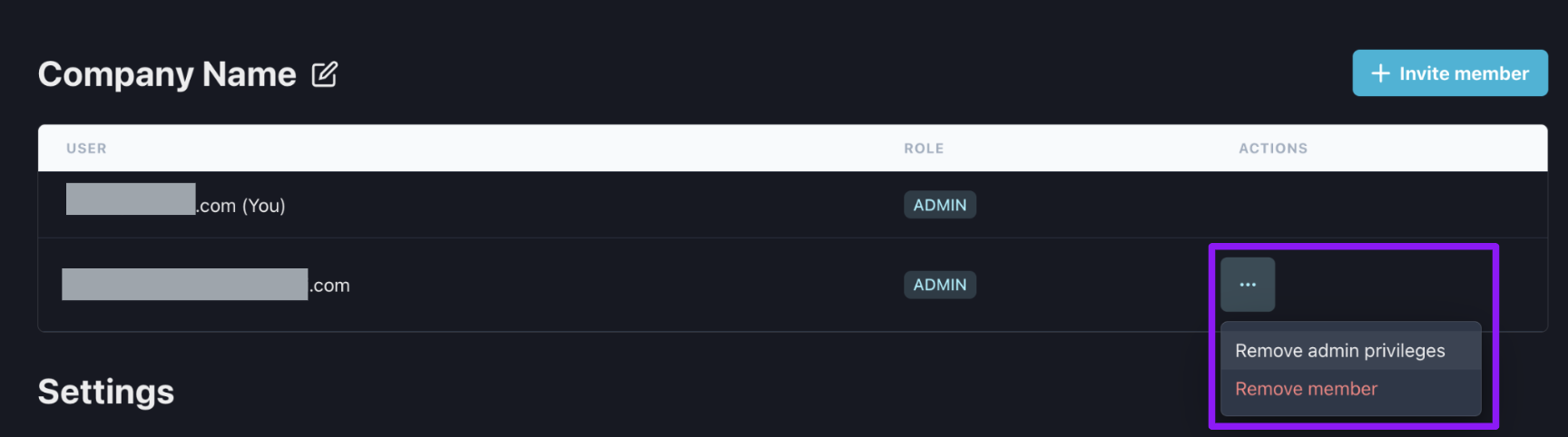Click the Company Name heading text

[x=167, y=74]
